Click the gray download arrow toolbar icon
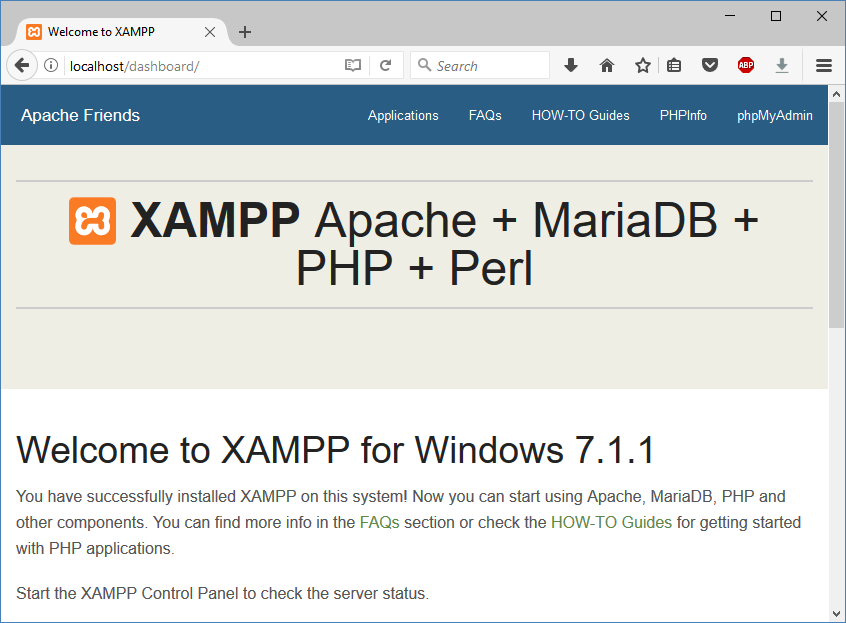Image resolution: width=846 pixels, height=623 pixels. (x=782, y=66)
